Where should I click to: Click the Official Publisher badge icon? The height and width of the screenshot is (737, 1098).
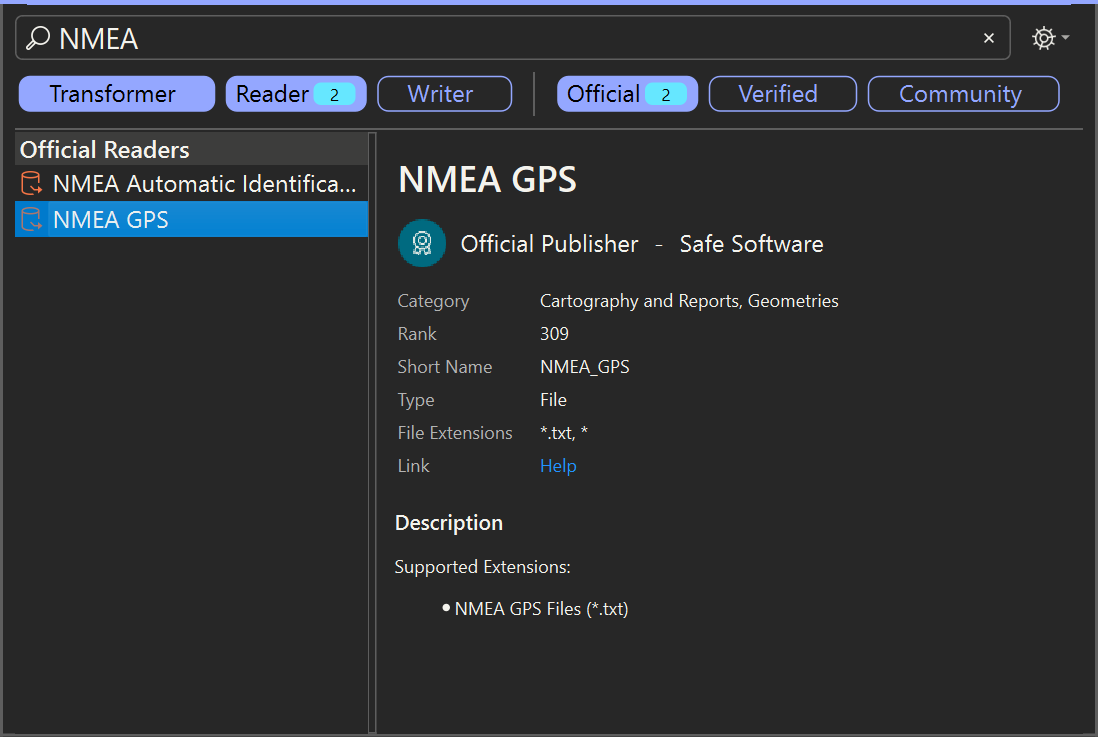tap(422, 243)
